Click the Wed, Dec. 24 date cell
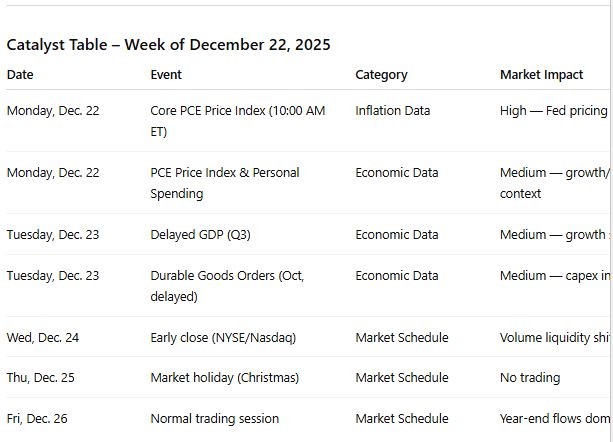The height and width of the screenshot is (442, 613). (43, 338)
